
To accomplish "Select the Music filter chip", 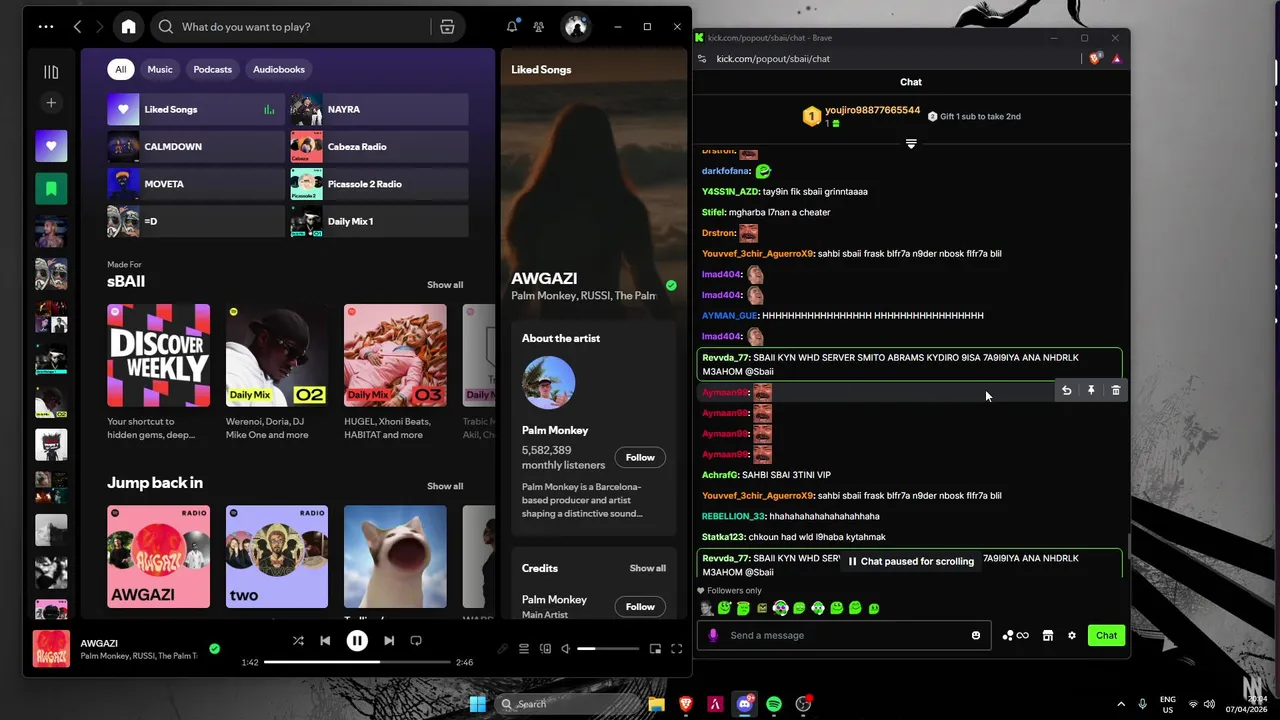I will click(x=160, y=69).
